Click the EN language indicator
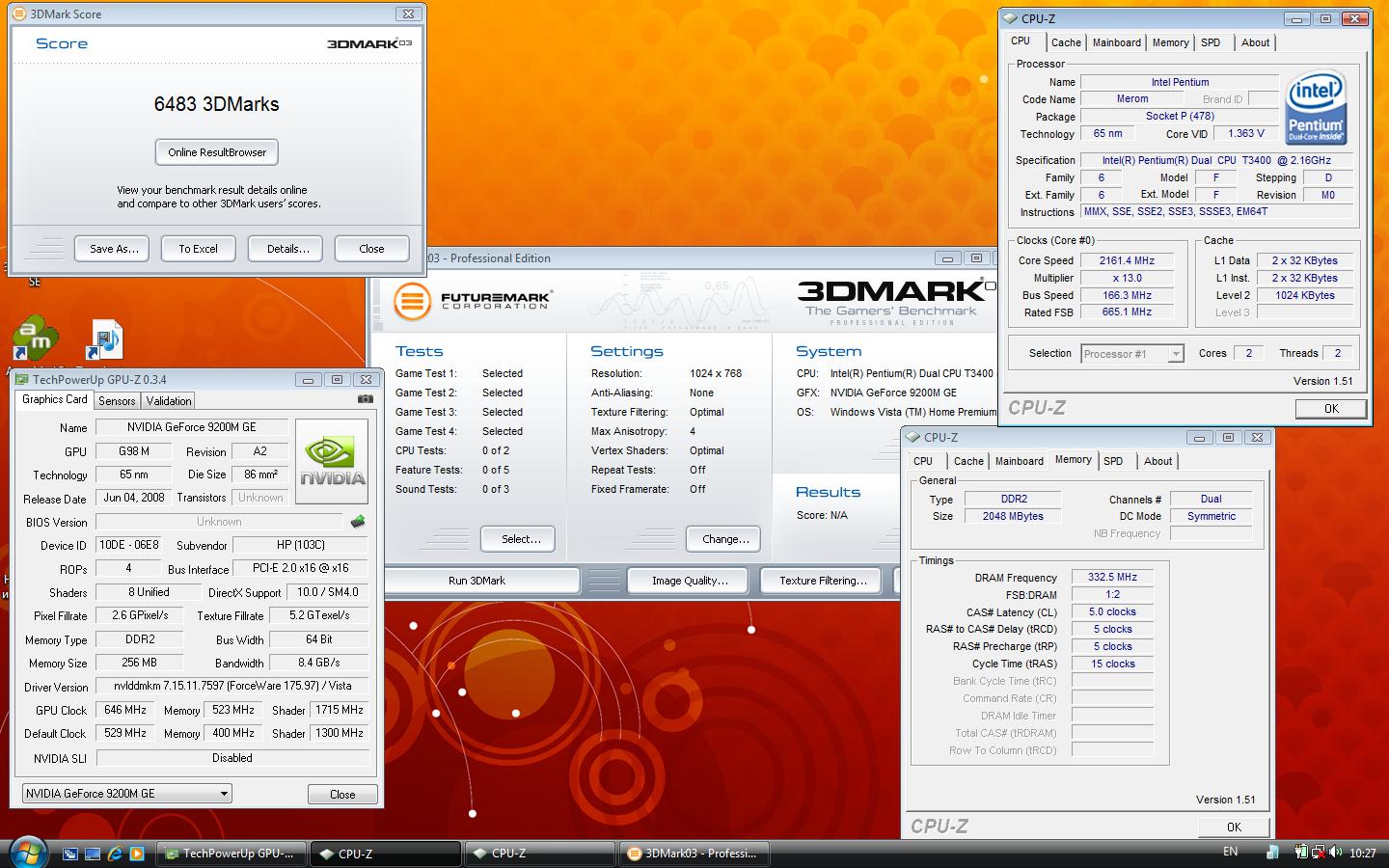 (x=1230, y=852)
